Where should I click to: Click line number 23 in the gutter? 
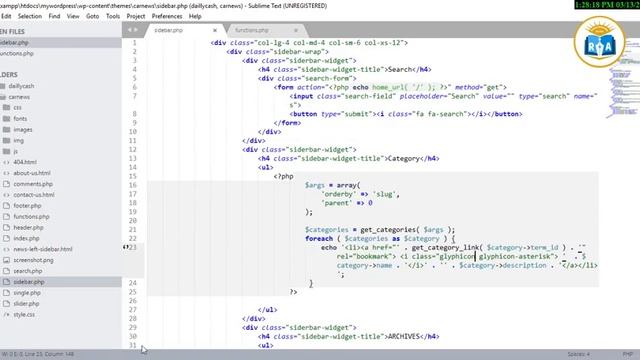pyautogui.click(x=133, y=247)
